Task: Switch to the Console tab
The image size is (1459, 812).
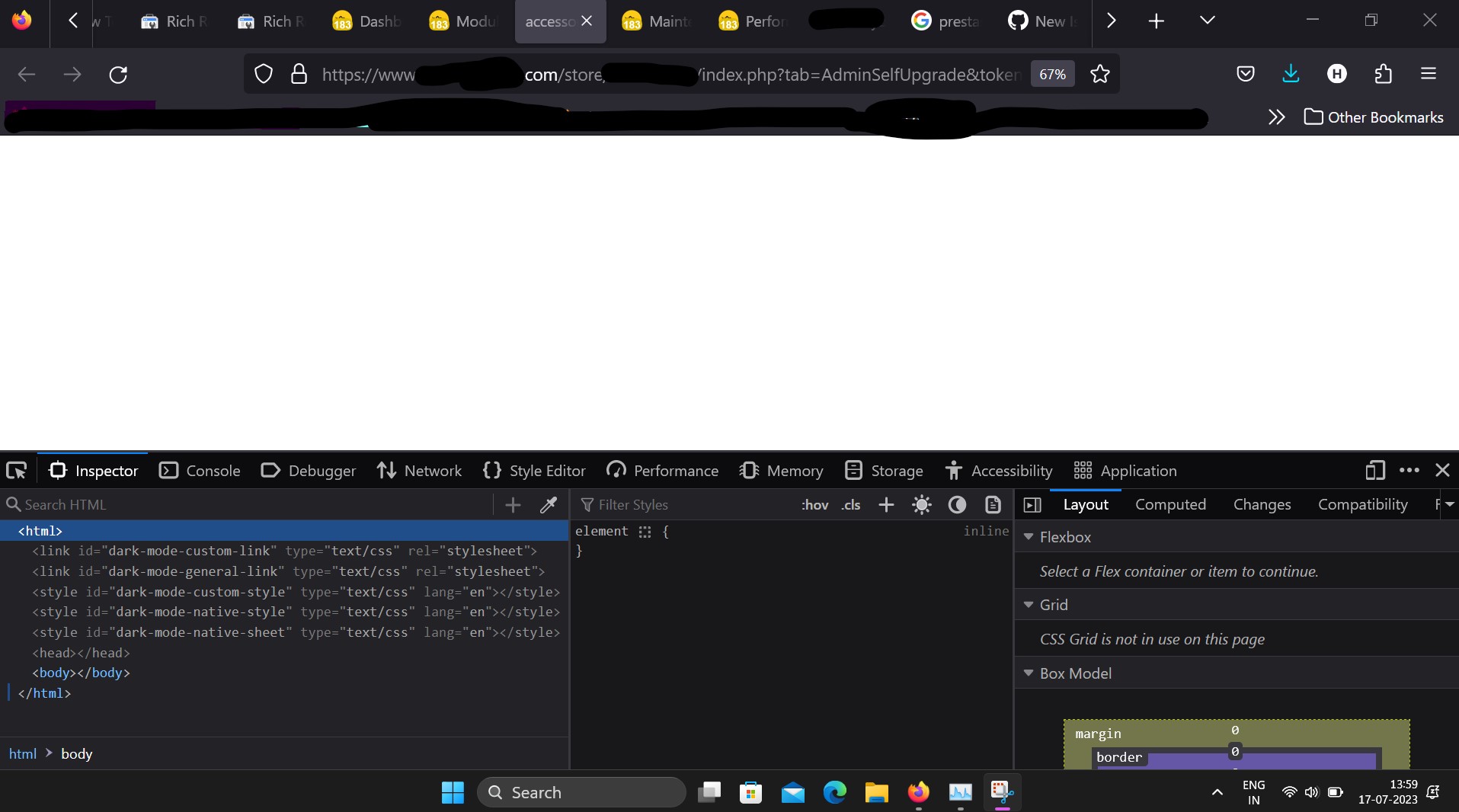Action: coord(199,471)
